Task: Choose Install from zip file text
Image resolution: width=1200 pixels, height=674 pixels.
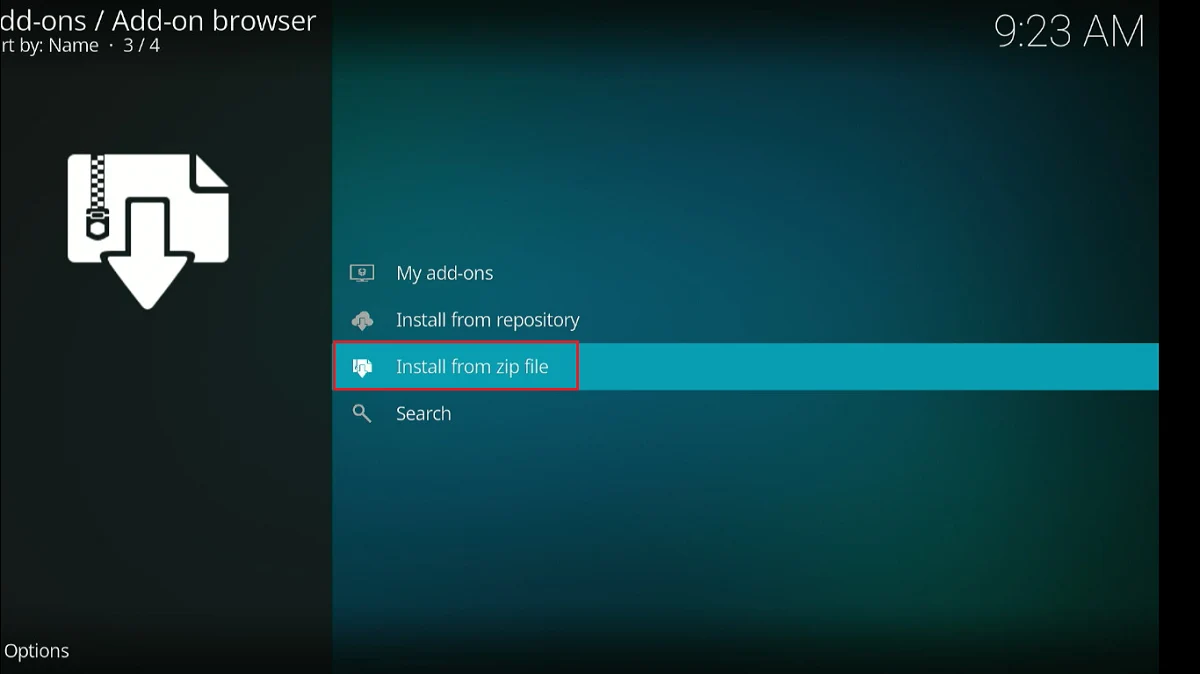Action: click(472, 367)
